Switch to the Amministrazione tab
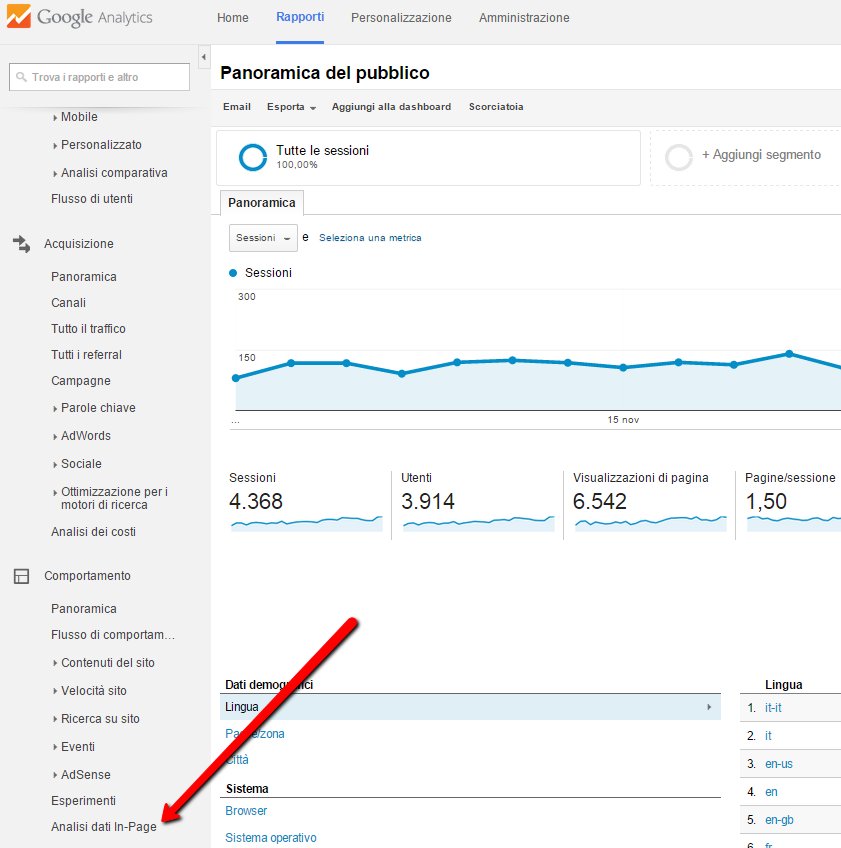 tap(524, 18)
